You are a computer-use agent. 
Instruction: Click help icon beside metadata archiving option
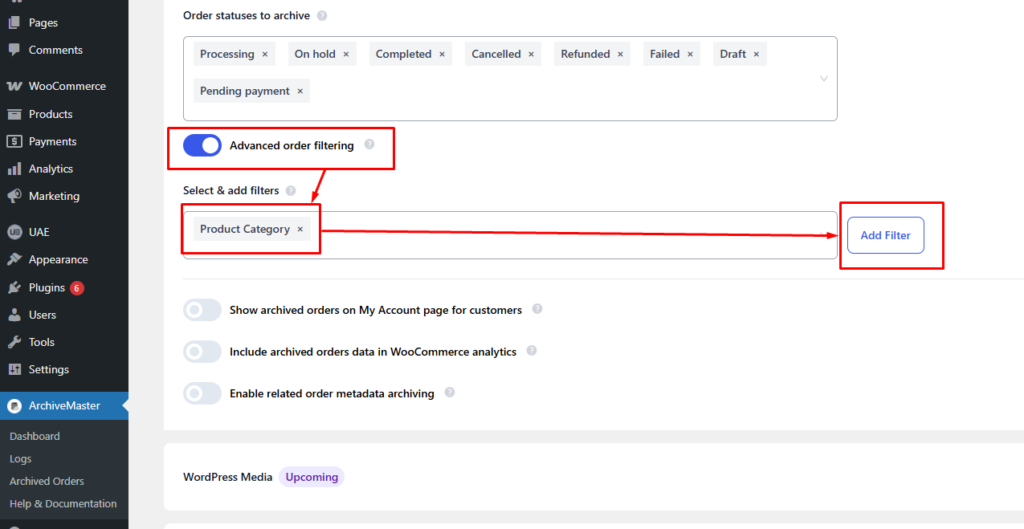(449, 393)
